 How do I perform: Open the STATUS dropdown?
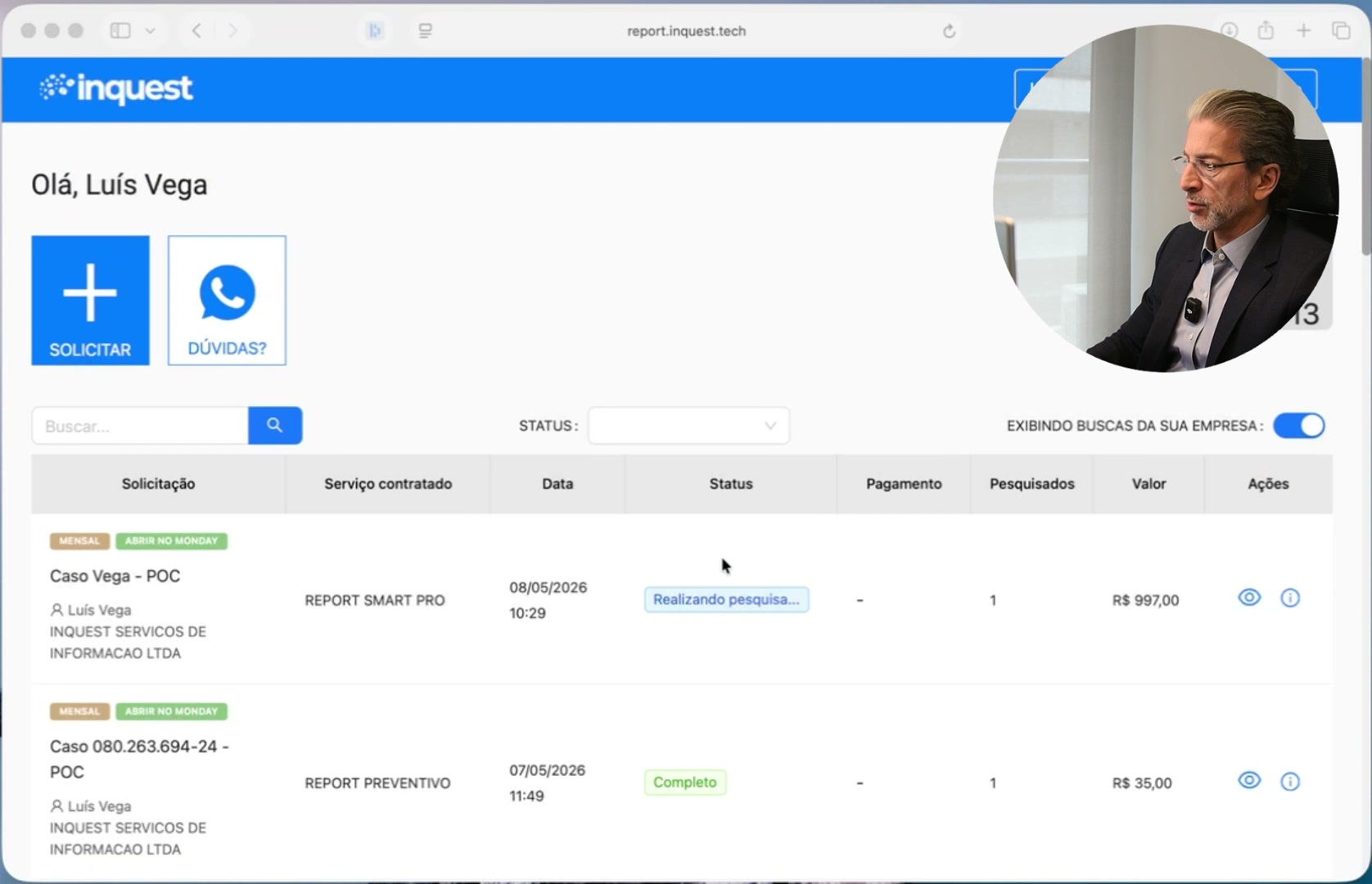point(688,426)
